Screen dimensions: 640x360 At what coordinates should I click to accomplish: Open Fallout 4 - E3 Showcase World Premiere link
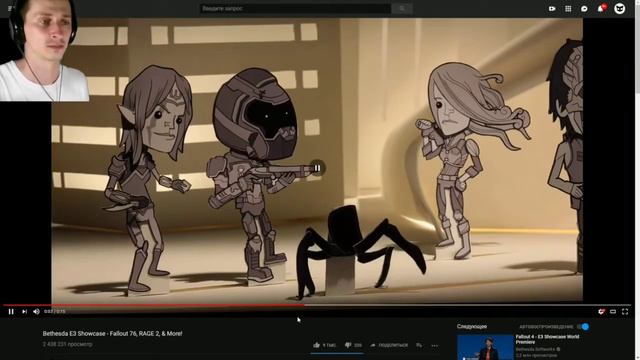547,339
